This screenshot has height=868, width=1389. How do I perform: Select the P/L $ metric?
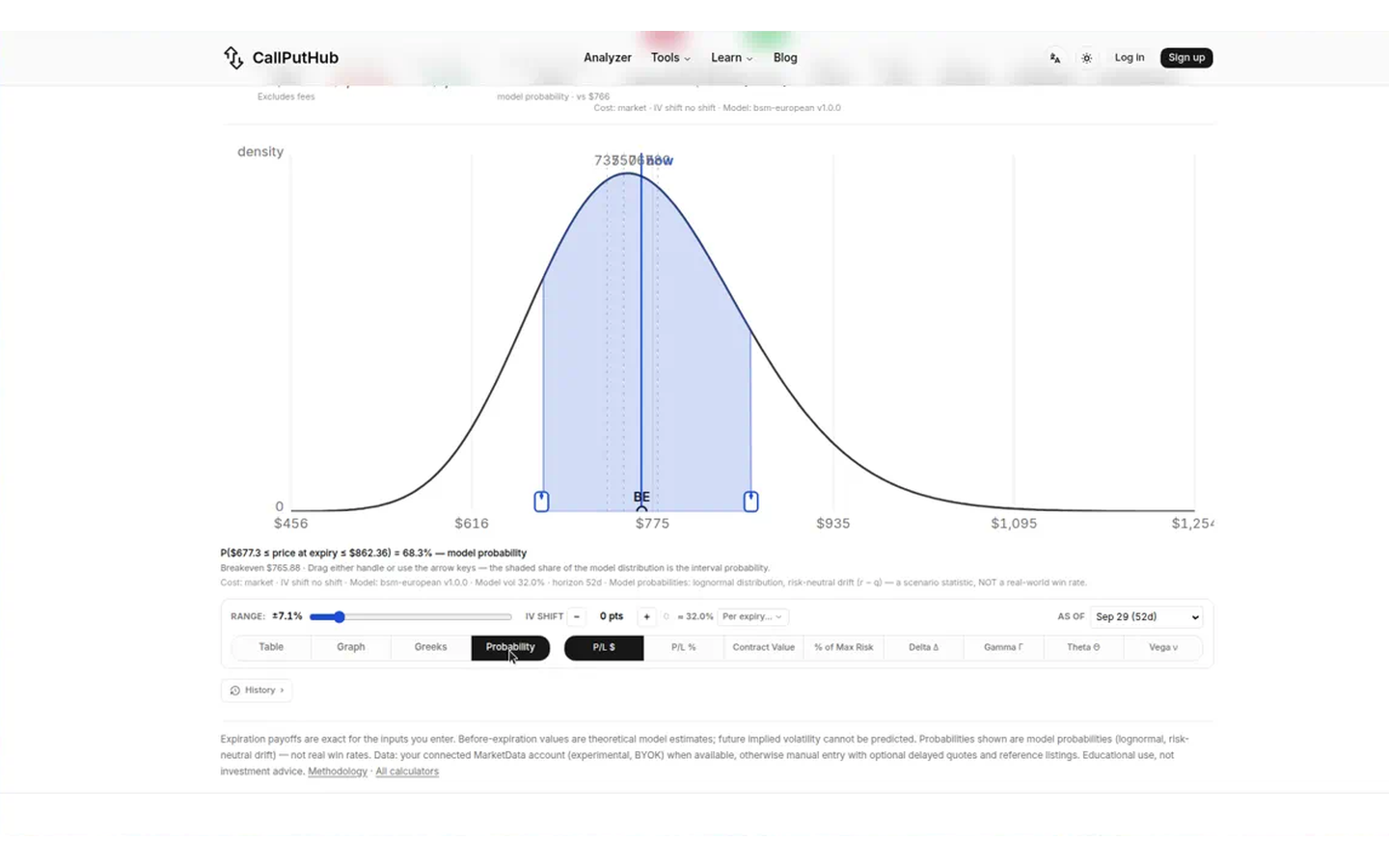(x=604, y=647)
